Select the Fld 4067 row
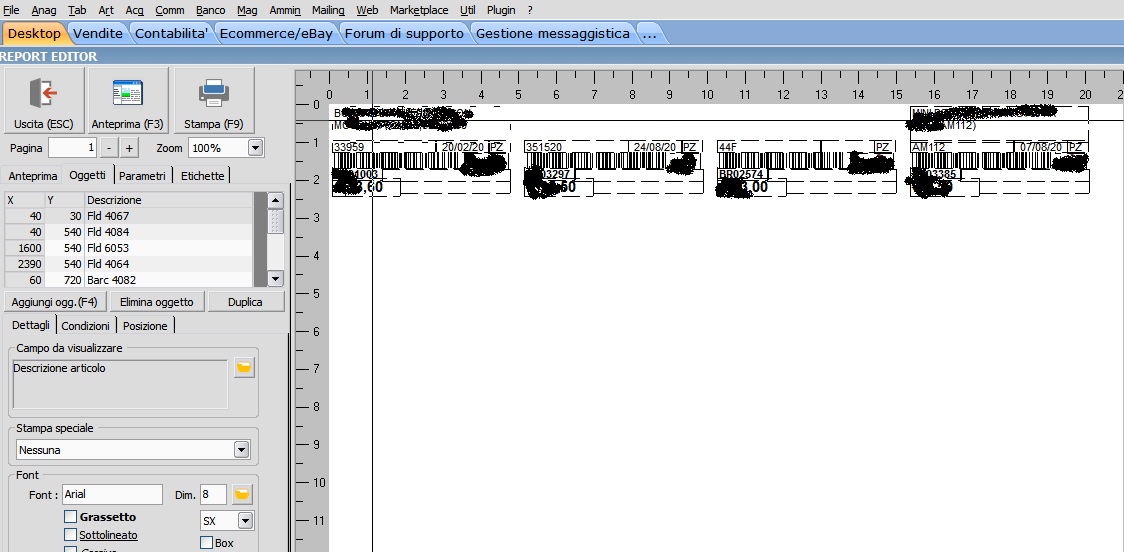Viewport: 1124px width, 552px height. (129, 216)
